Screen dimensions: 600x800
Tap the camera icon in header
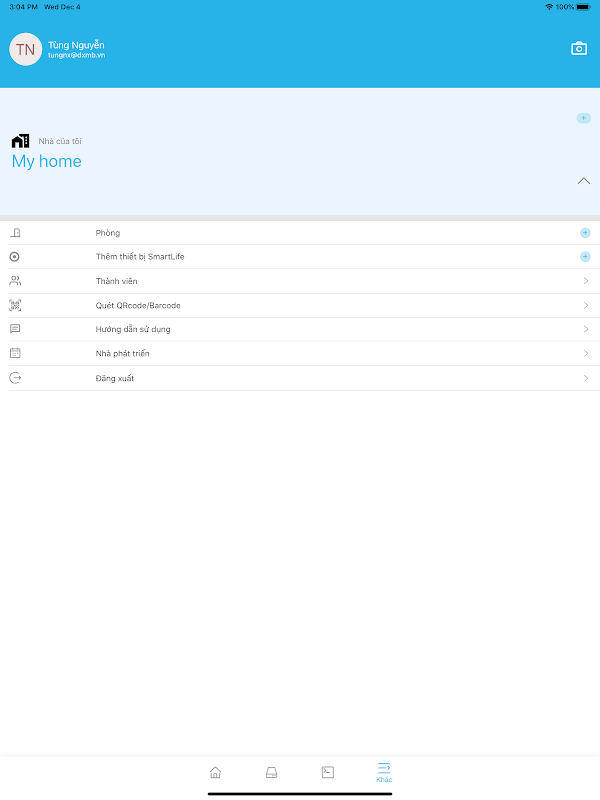(579, 48)
